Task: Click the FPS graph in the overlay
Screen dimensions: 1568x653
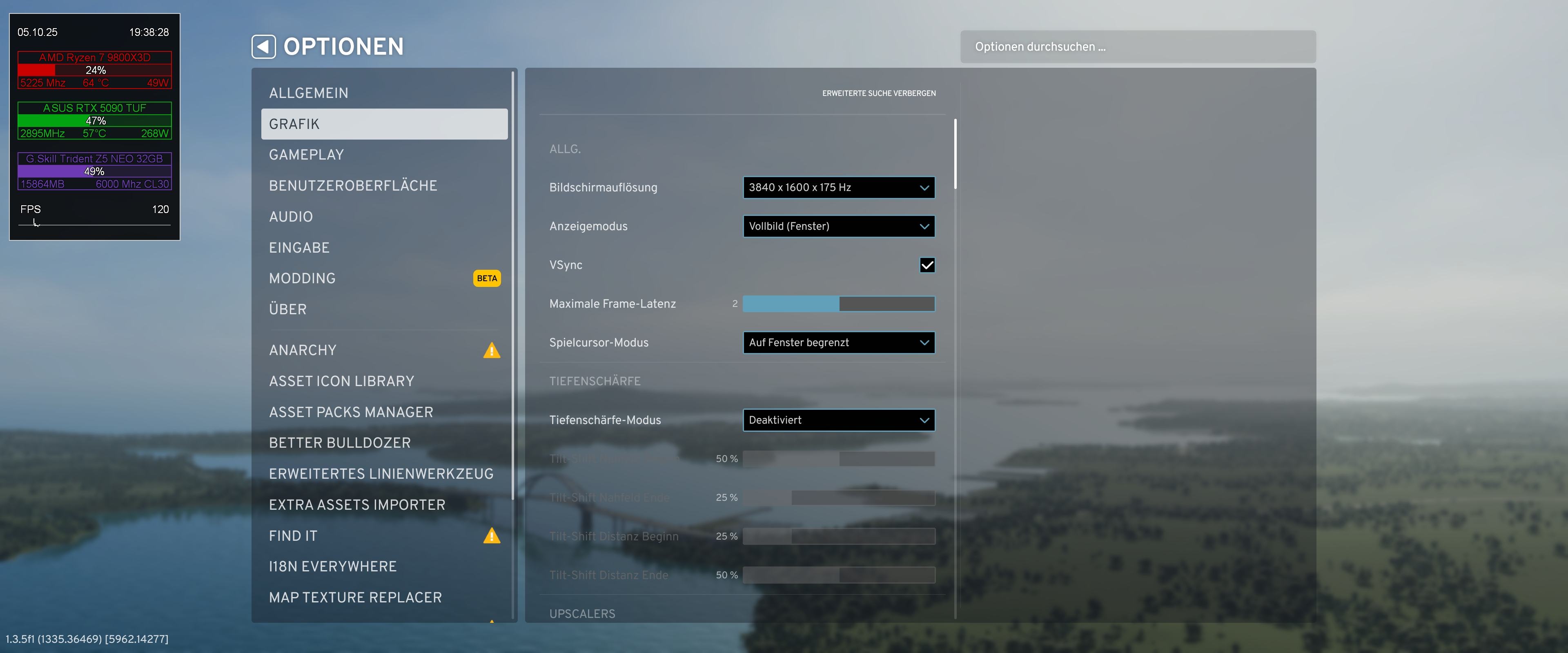Action: pos(94,224)
